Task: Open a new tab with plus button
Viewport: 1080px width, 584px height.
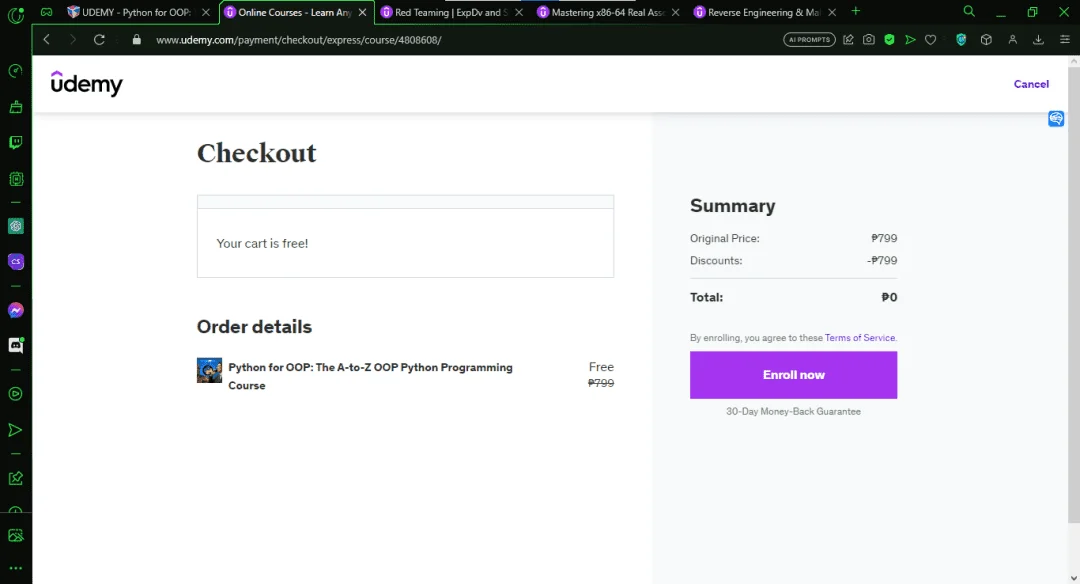Action: (x=855, y=12)
